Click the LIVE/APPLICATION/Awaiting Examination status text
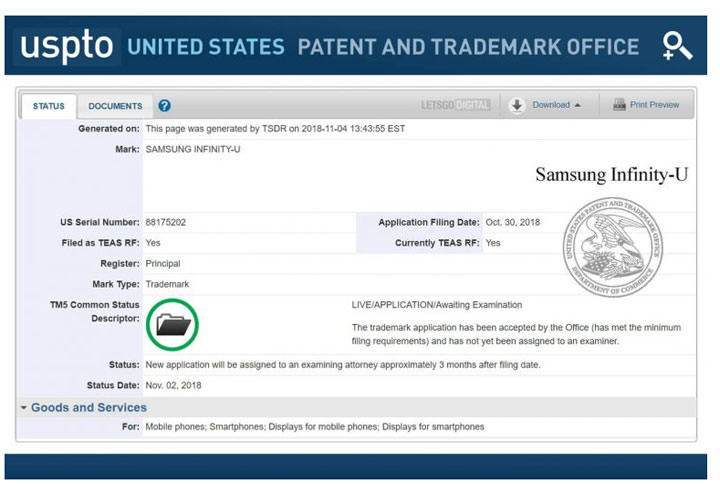This screenshot has height=484, width=720. point(436,305)
